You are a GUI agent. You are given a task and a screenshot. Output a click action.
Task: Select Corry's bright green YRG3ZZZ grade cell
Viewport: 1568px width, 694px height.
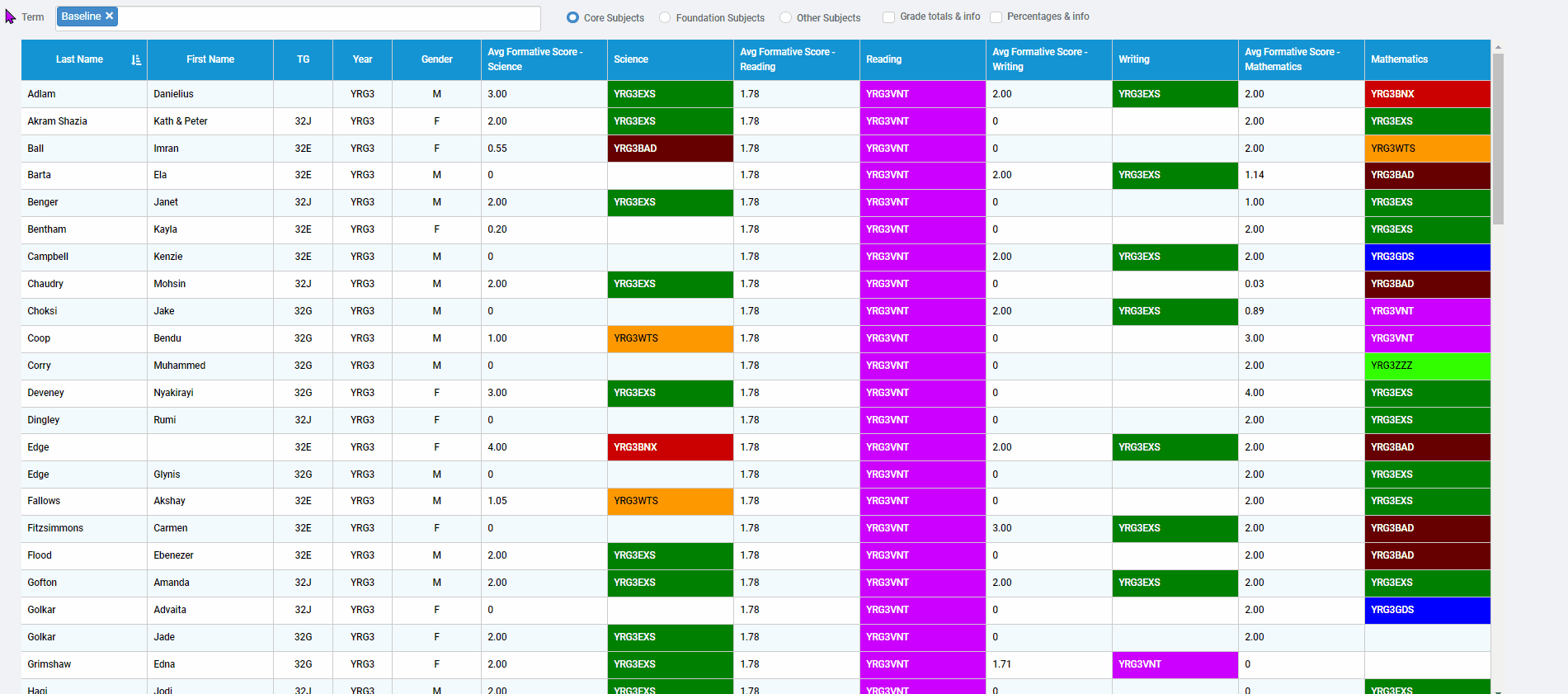[1427, 366]
